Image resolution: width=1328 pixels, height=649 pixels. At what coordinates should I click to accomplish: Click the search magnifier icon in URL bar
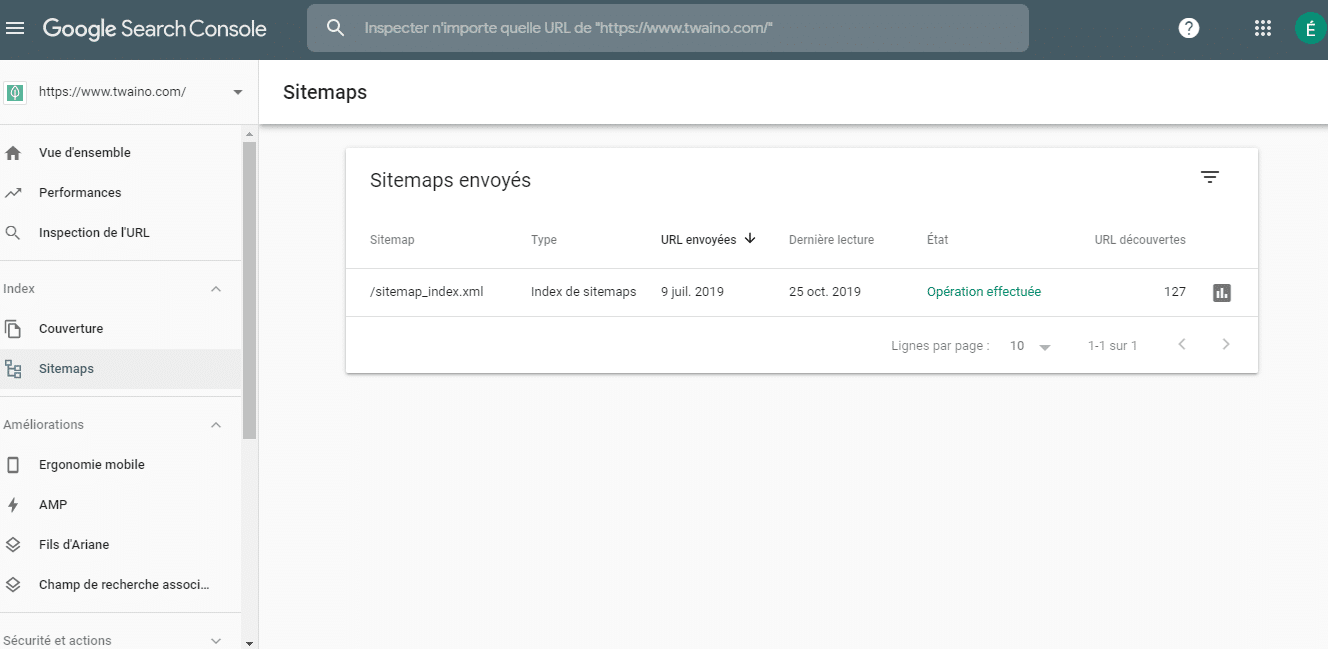pos(336,29)
